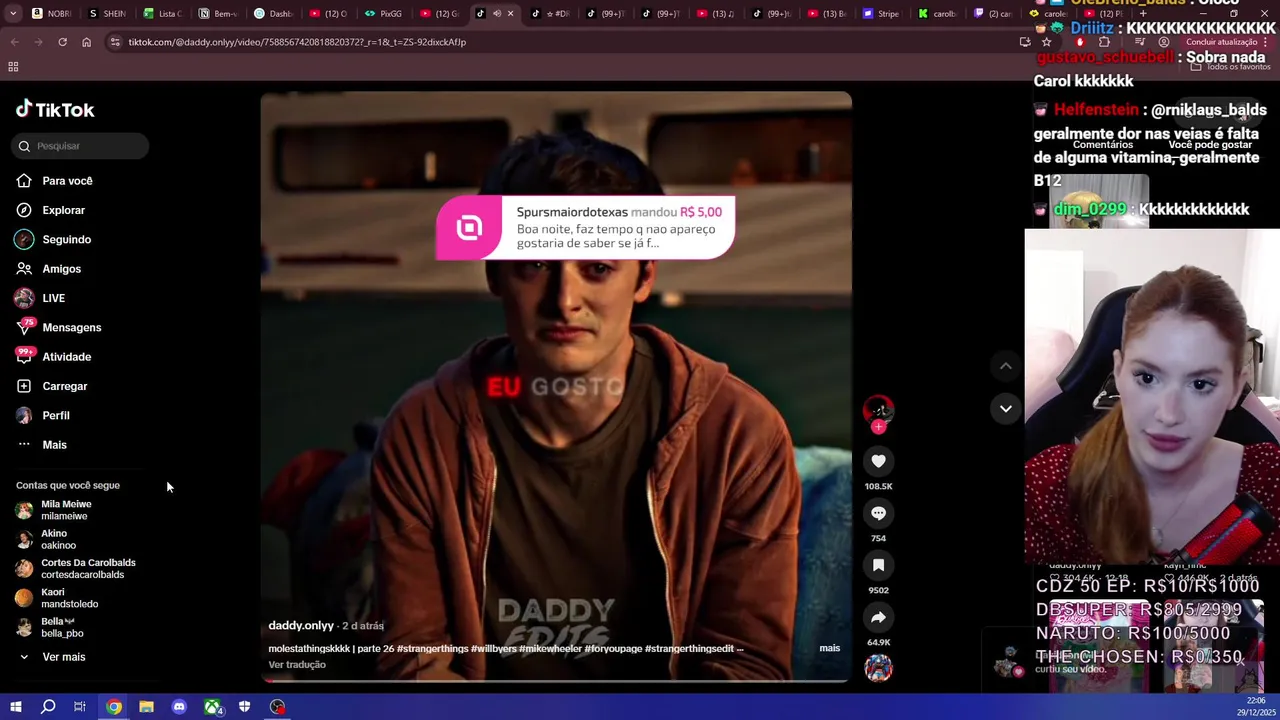Like the video with the heart icon
The image size is (1280, 720).
(878, 461)
